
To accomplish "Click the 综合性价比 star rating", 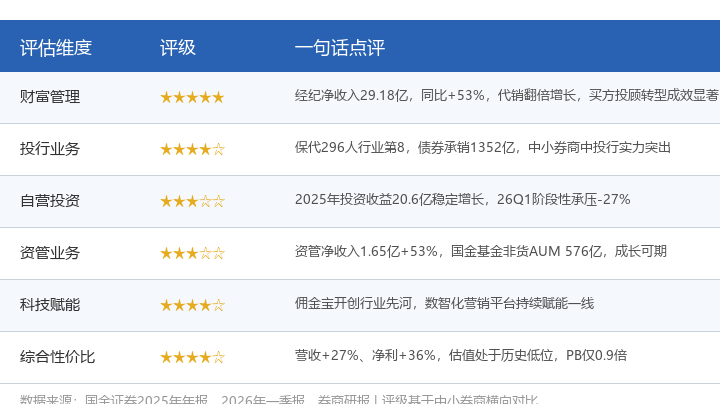I will [x=192, y=357].
